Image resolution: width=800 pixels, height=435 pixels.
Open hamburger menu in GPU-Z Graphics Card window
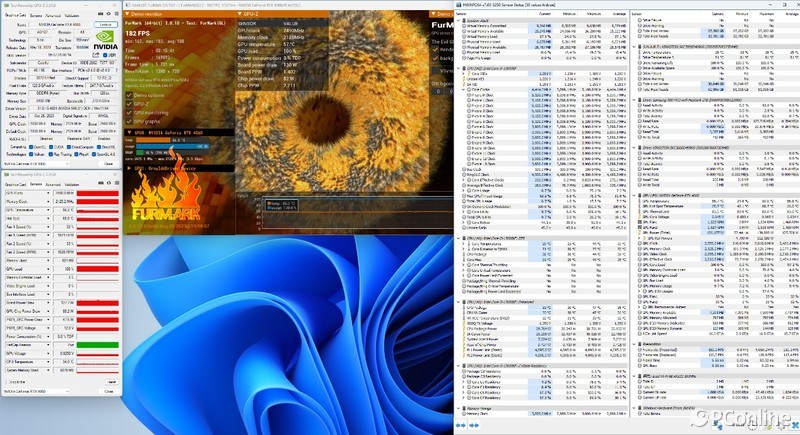click(116, 14)
